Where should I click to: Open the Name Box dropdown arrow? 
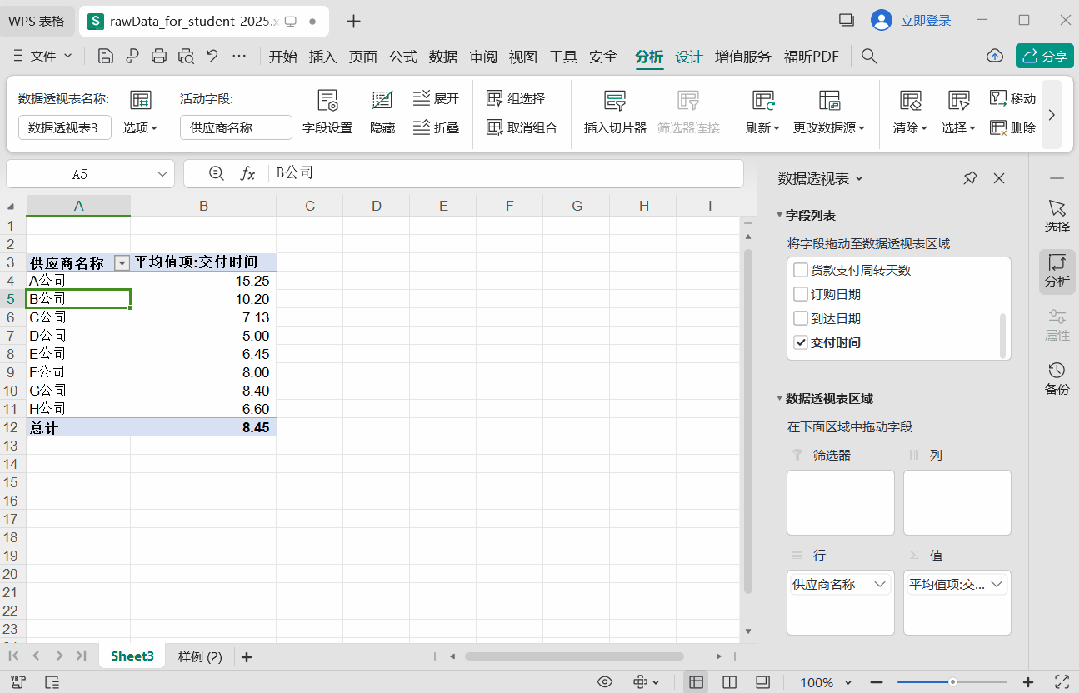coord(162,174)
